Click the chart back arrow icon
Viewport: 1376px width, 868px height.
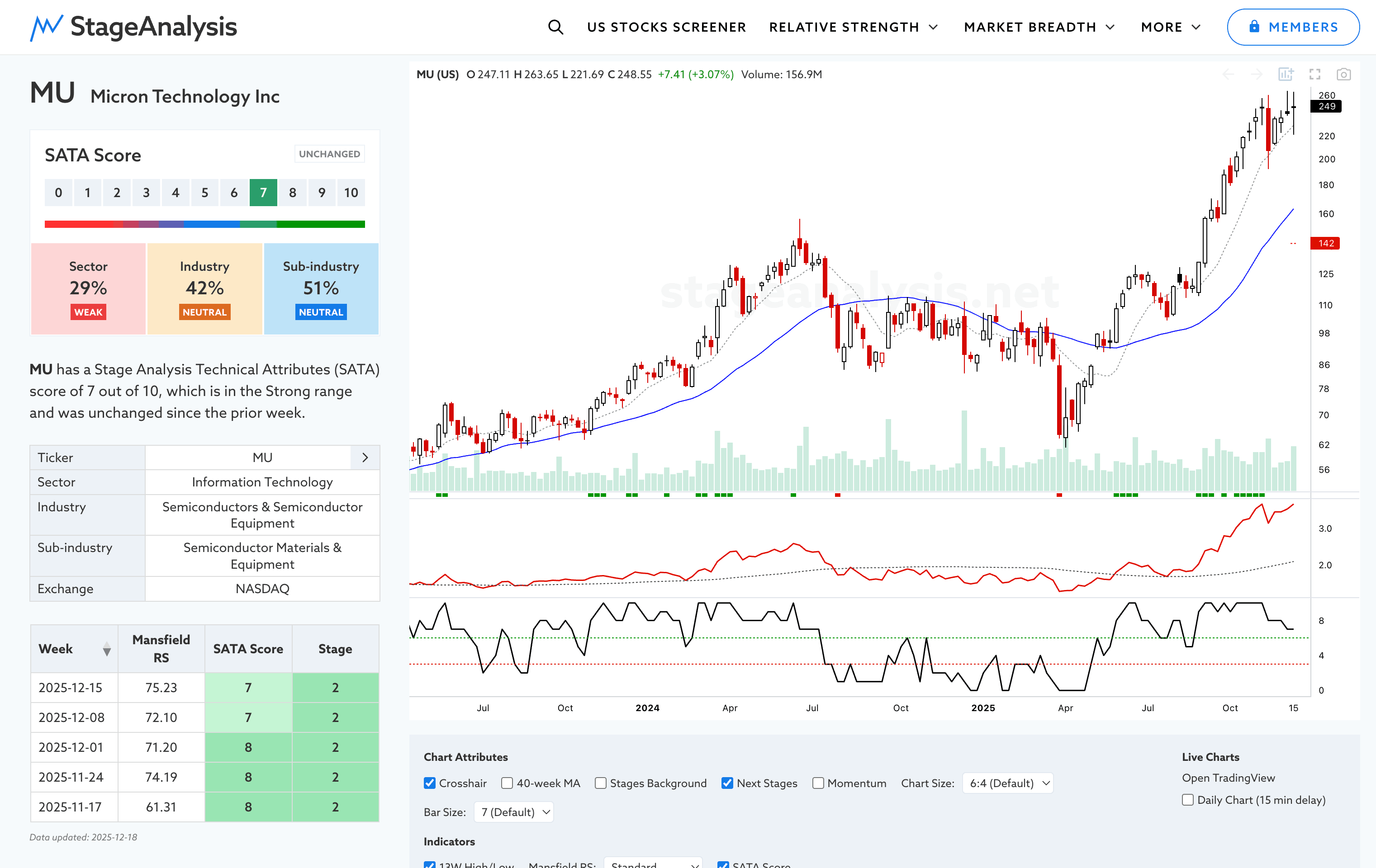tap(1229, 74)
